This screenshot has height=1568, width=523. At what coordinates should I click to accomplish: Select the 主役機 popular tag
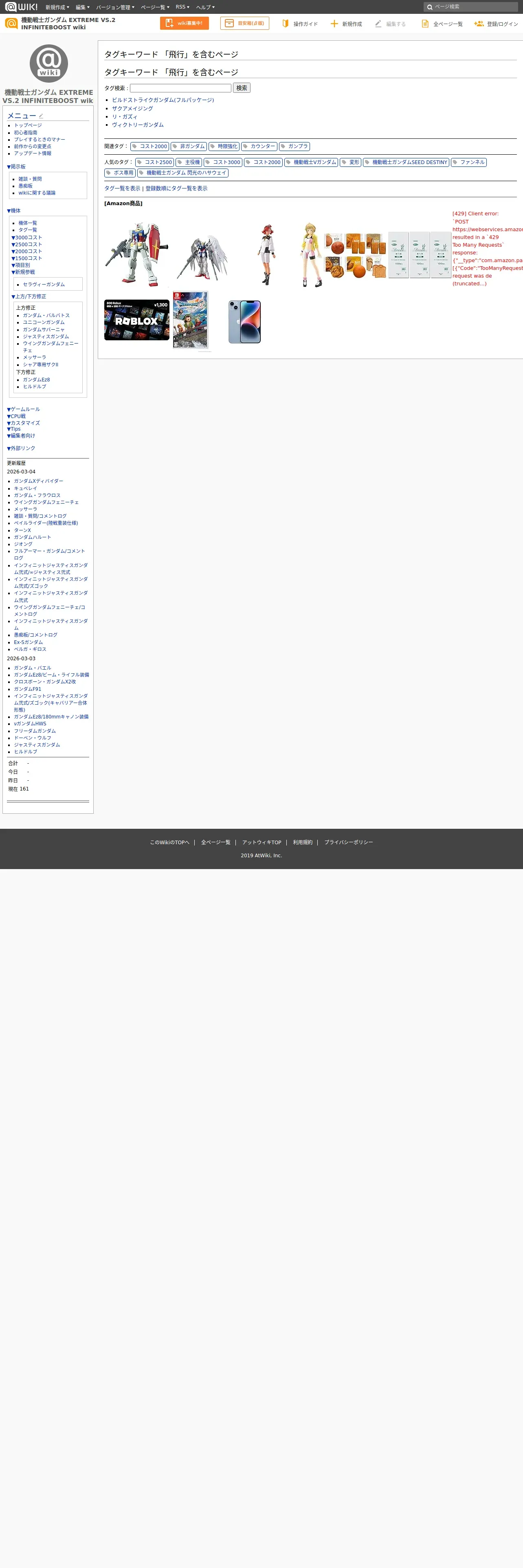pyautogui.click(x=189, y=162)
